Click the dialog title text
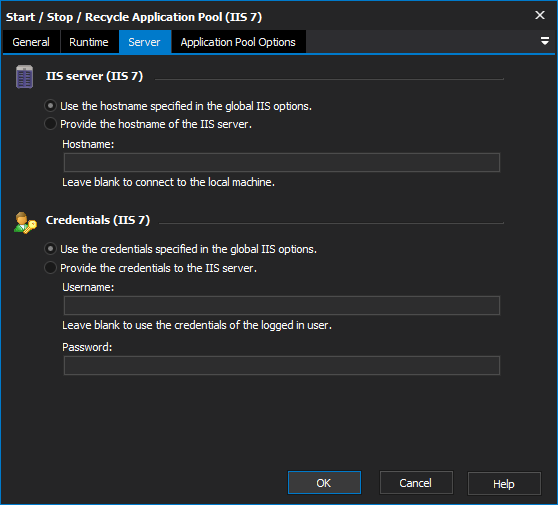Image resolution: width=558 pixels, height=505 pixels. (134, 17)
